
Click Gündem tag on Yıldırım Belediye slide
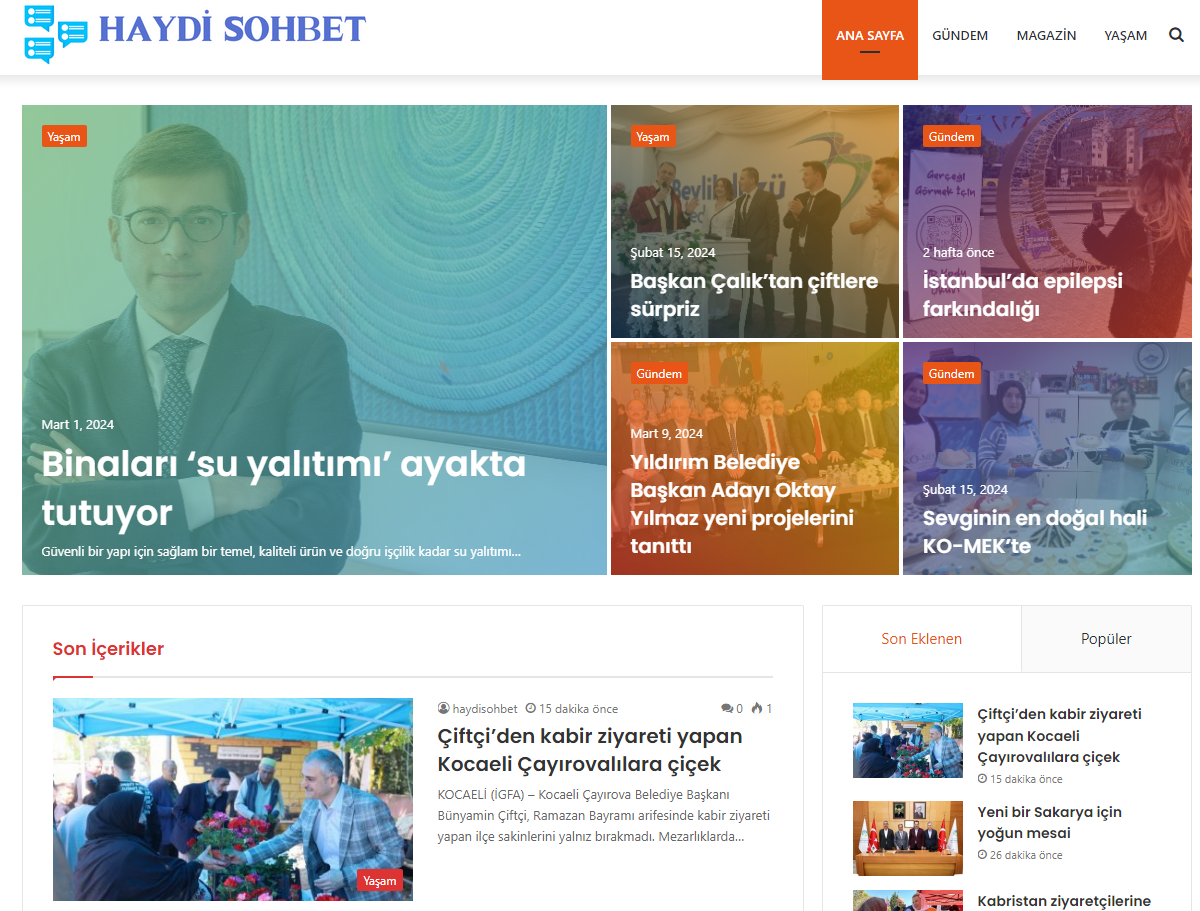click(x=659, y=373)
